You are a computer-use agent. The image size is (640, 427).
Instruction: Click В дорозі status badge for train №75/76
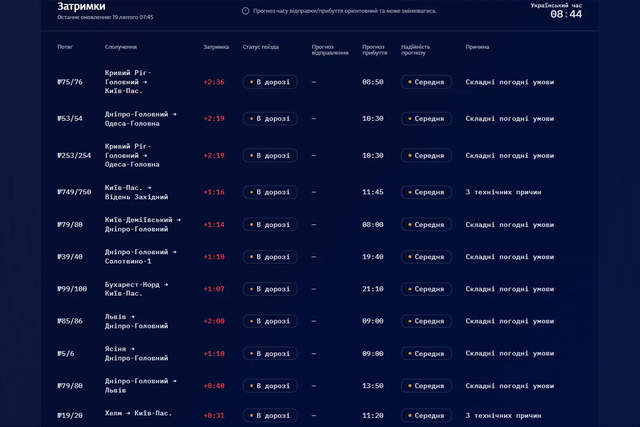pos(270,82)
